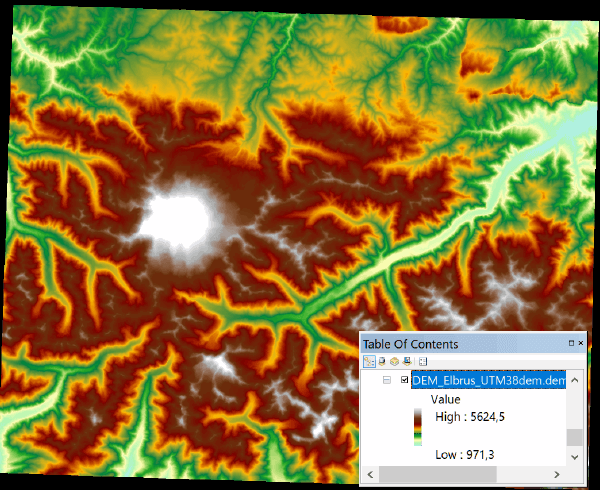The width and height of the screenshot is (600, 490).
Task: Open the Table Of Contents options icon
Action: click(423, 360)
